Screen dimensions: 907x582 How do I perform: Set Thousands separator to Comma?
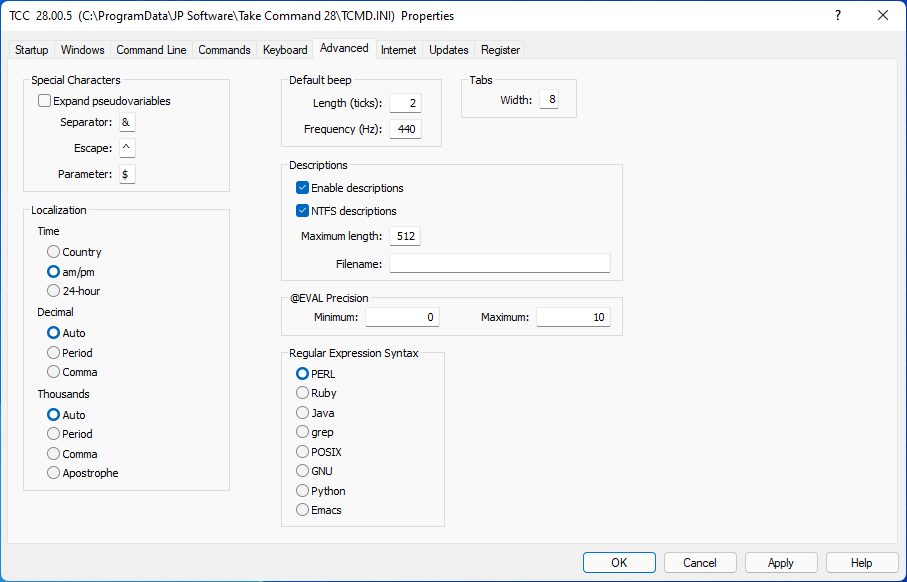coord(72,454)
